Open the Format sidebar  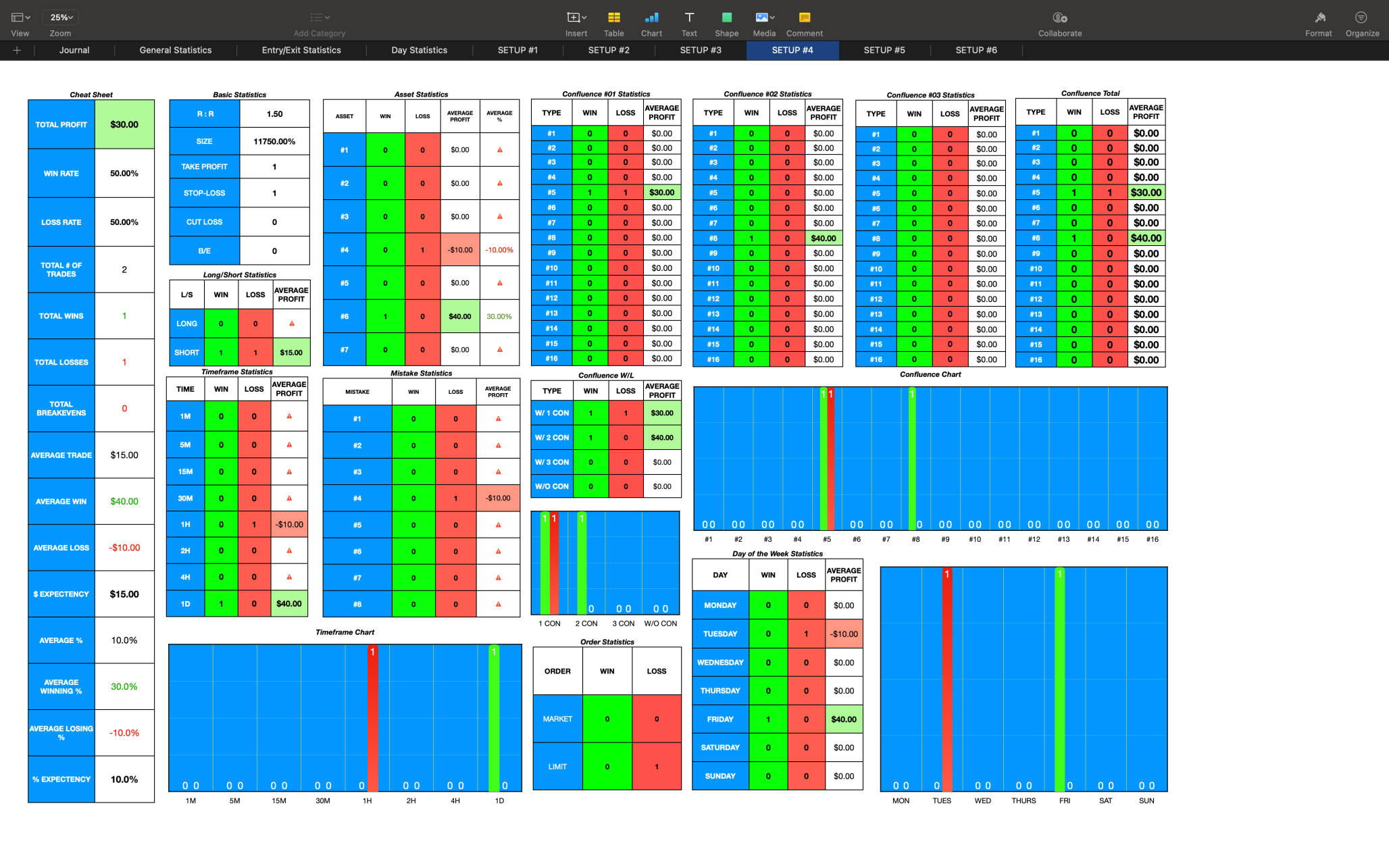1319,18
